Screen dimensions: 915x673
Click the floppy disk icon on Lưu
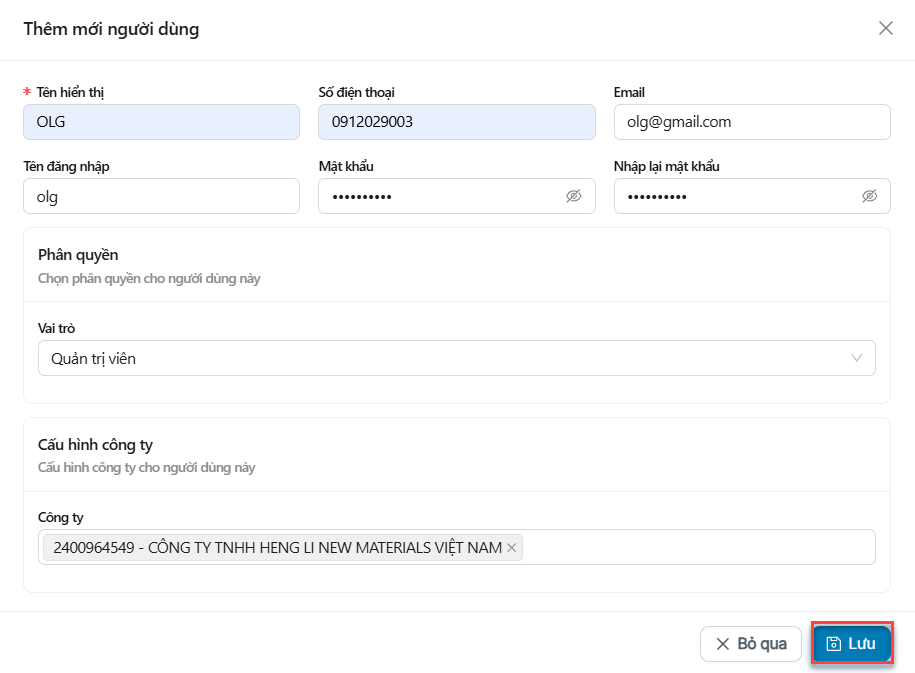[833, 644]
